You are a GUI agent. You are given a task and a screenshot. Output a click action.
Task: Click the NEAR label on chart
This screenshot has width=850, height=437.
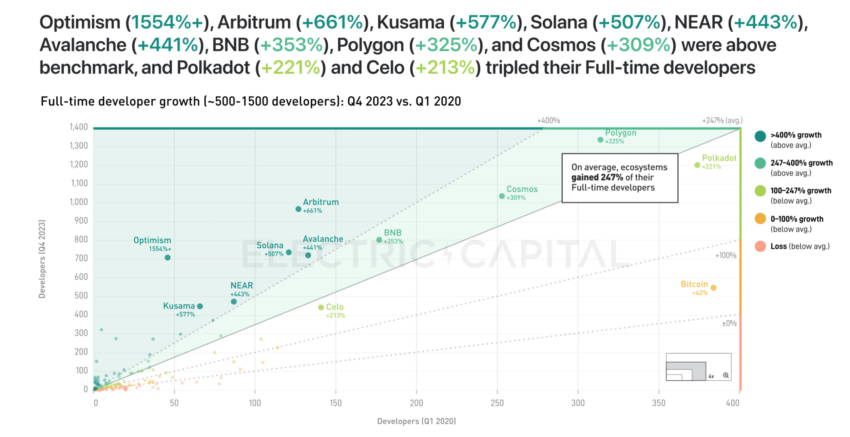coord(241,286)
